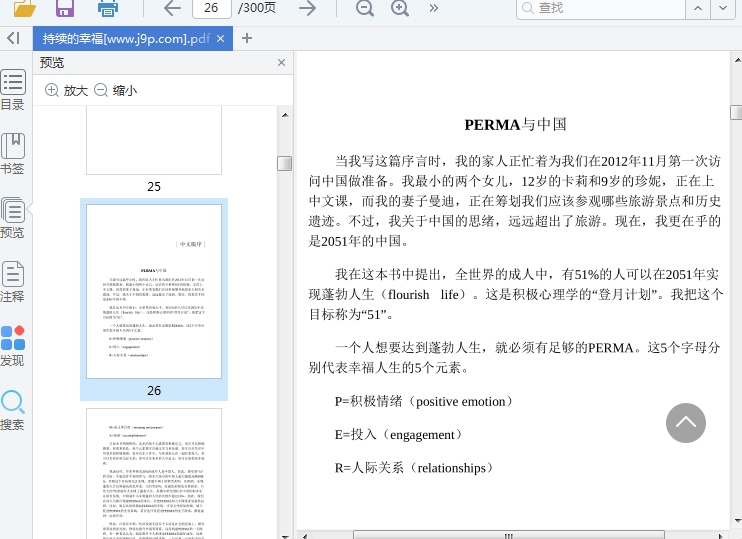Open the search box dropdown arrow

[699, 8]
